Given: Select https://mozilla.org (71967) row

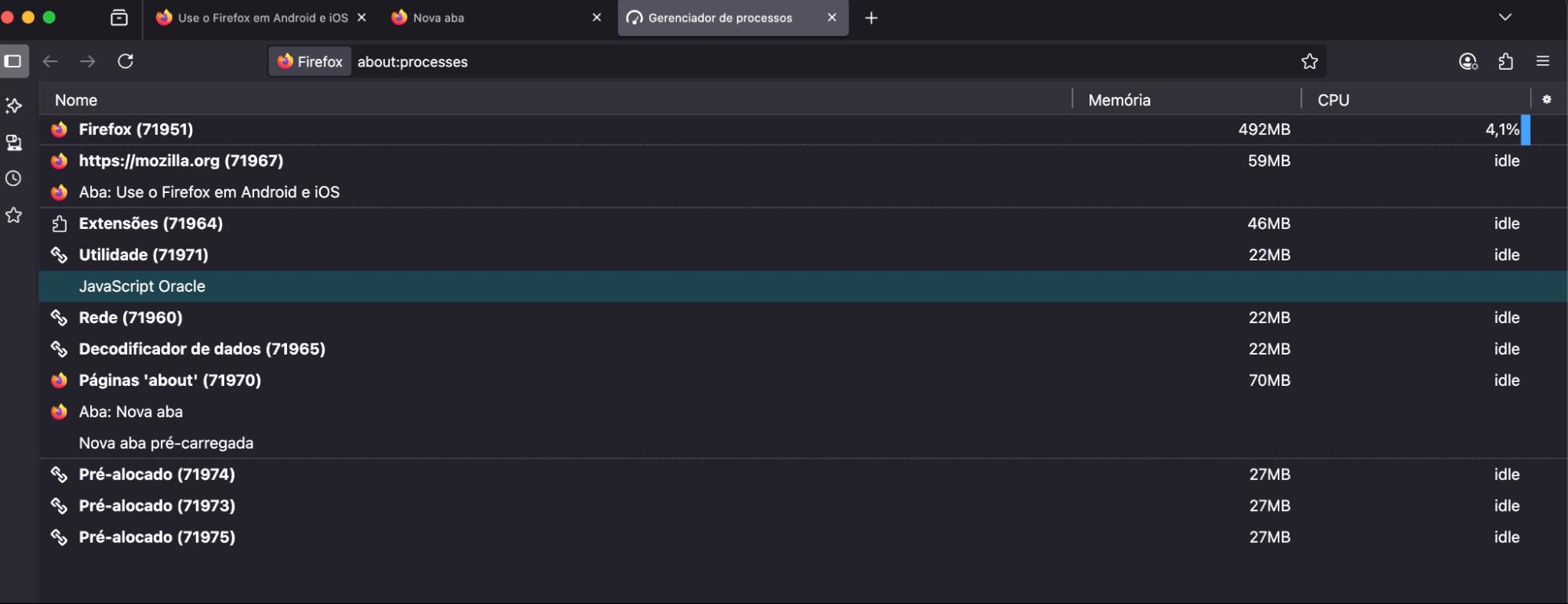Looking at the screenshot, I should point(803,161).
